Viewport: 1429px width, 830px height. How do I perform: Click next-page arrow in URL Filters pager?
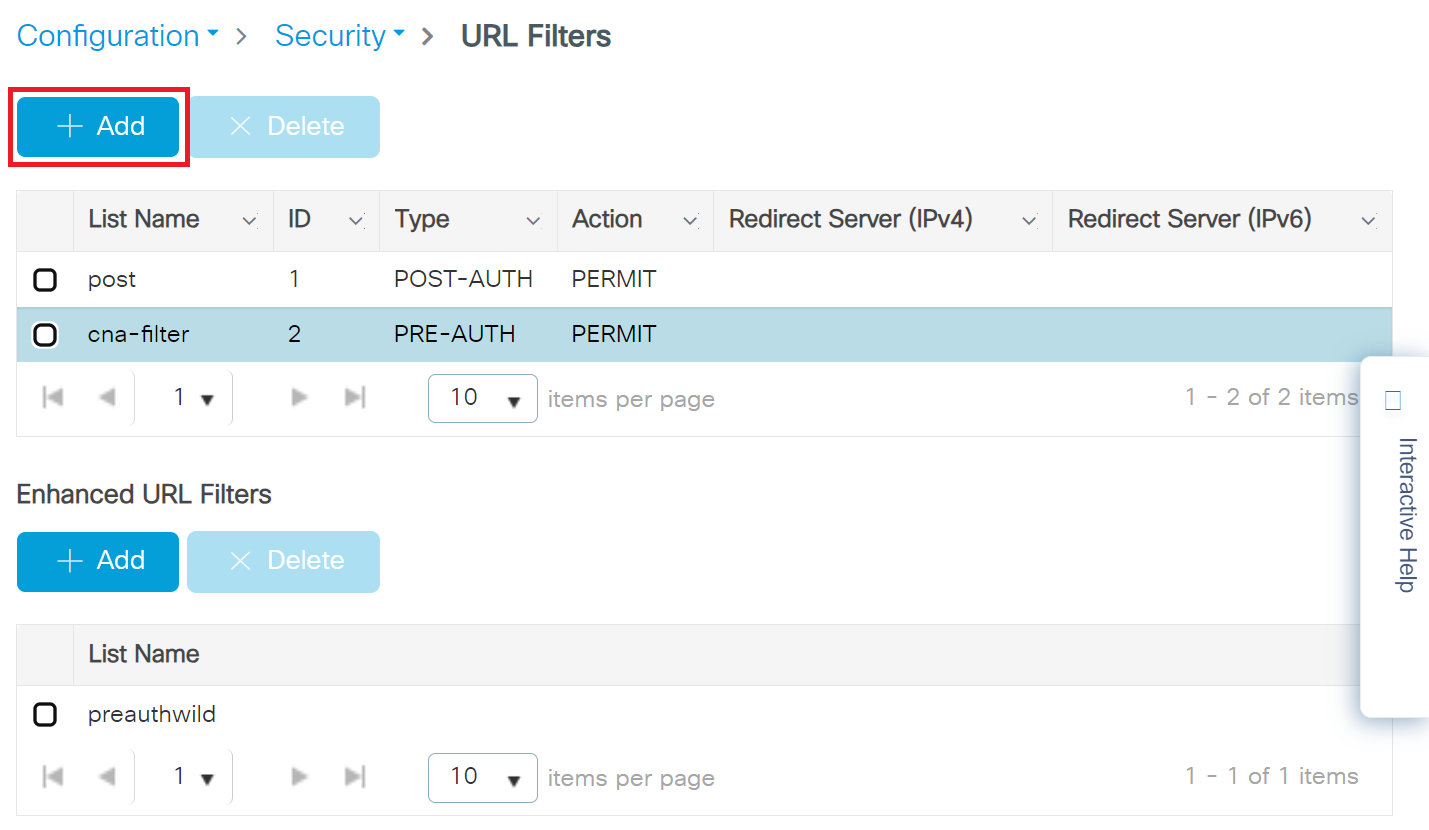298,398
